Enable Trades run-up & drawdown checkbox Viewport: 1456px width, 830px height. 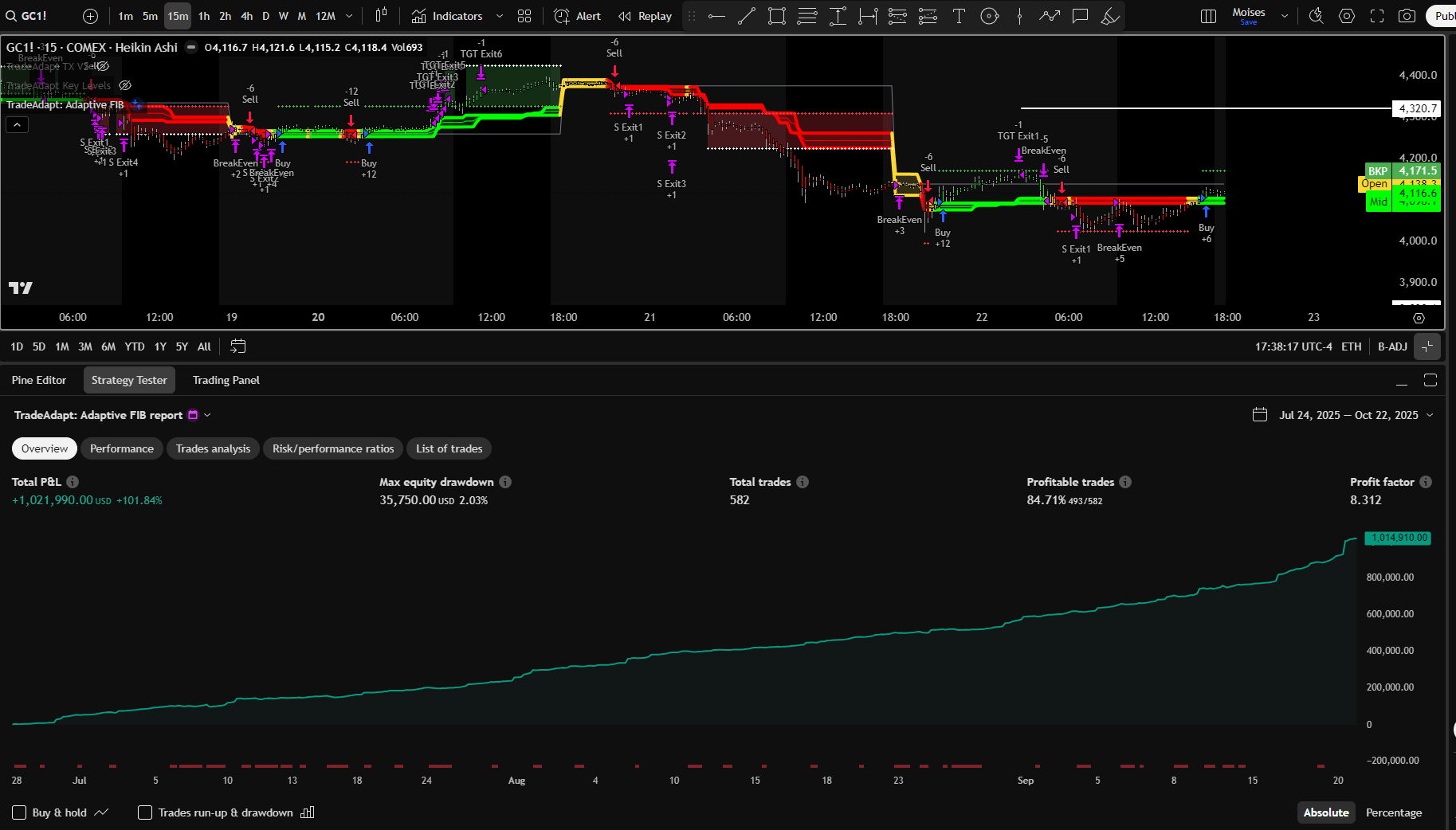145,812
